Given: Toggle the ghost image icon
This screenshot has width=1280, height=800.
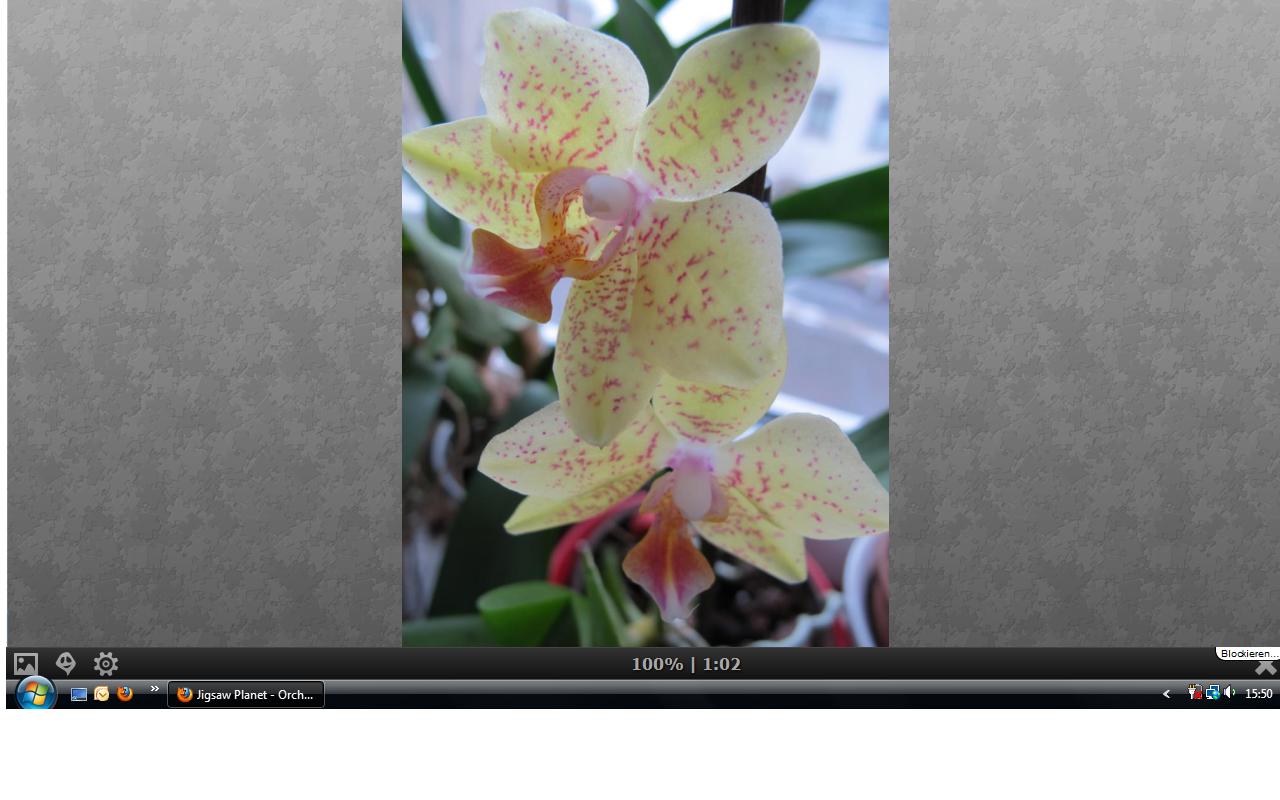Looking at the screenshot, I should (x=66, y=663).
